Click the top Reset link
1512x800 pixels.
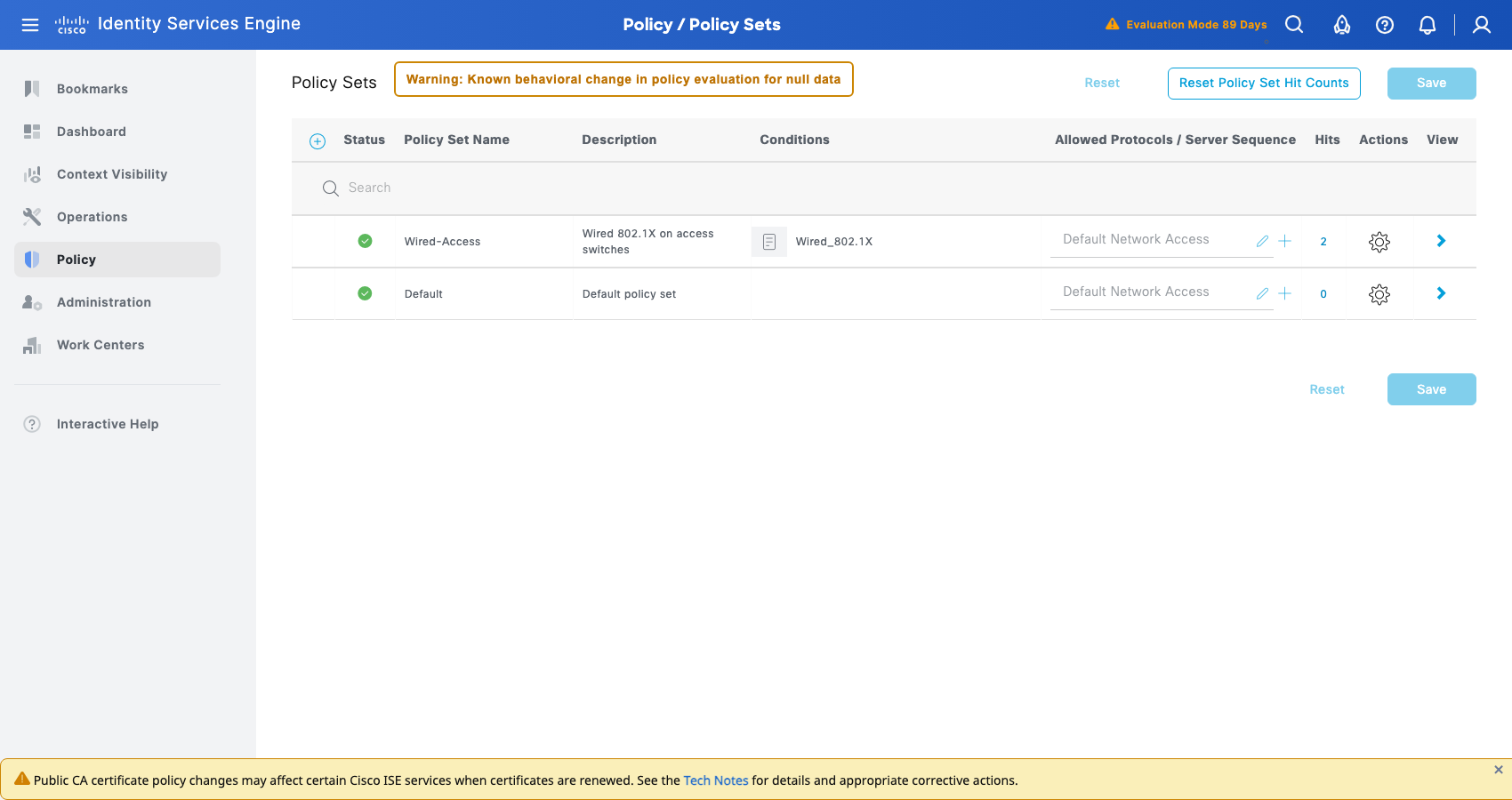click(1102, 83)
